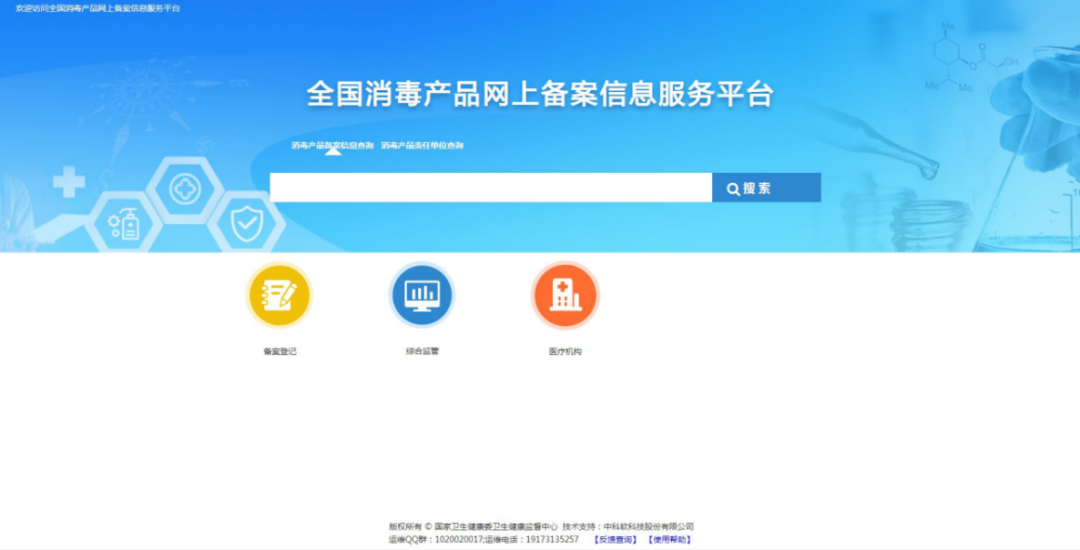Click the 综合监管 text label
Viewport: 1080px width, 550px height.
(421, 352)
